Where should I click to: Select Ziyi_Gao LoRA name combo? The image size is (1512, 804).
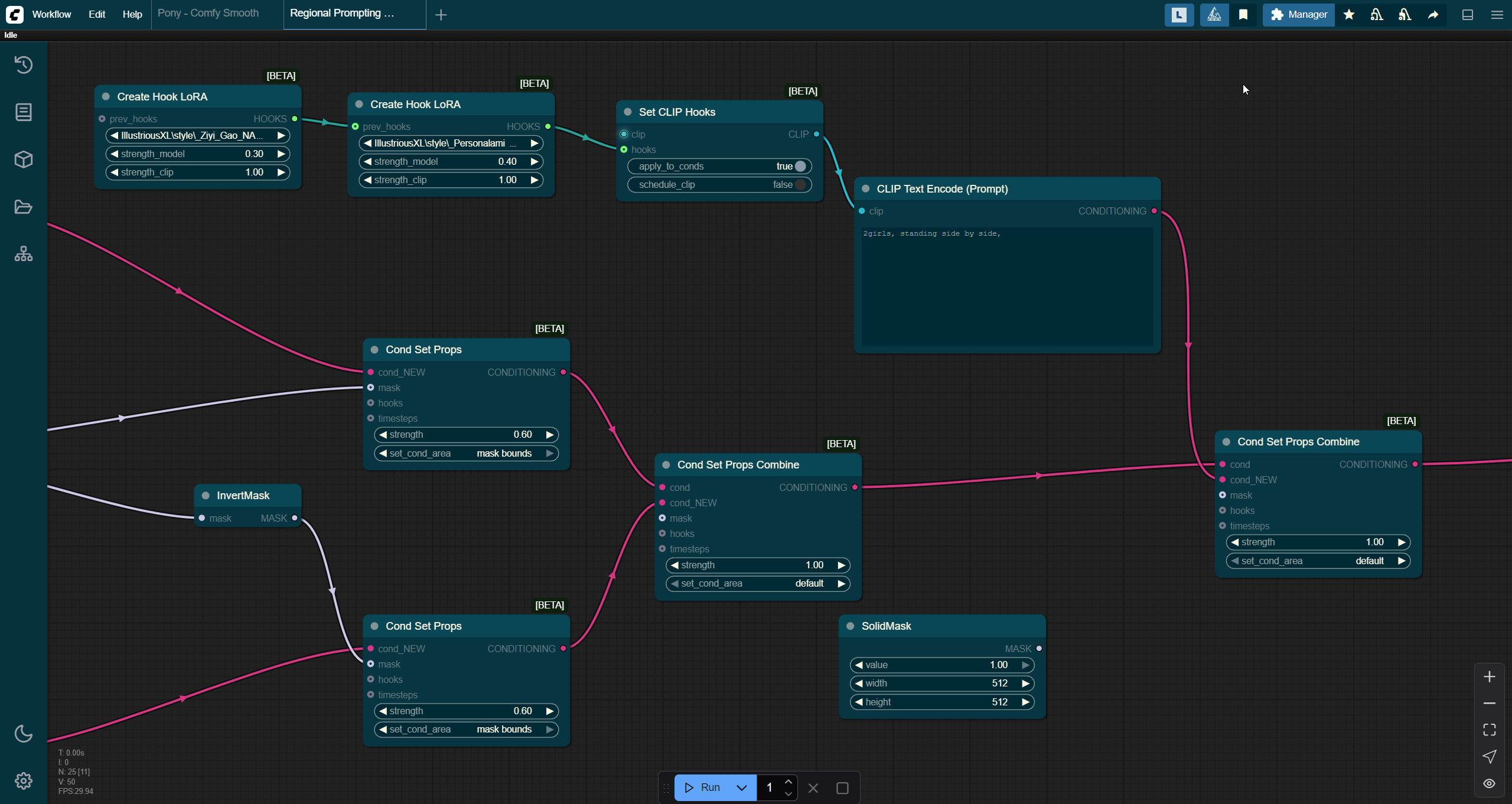(x=198, y=135)
